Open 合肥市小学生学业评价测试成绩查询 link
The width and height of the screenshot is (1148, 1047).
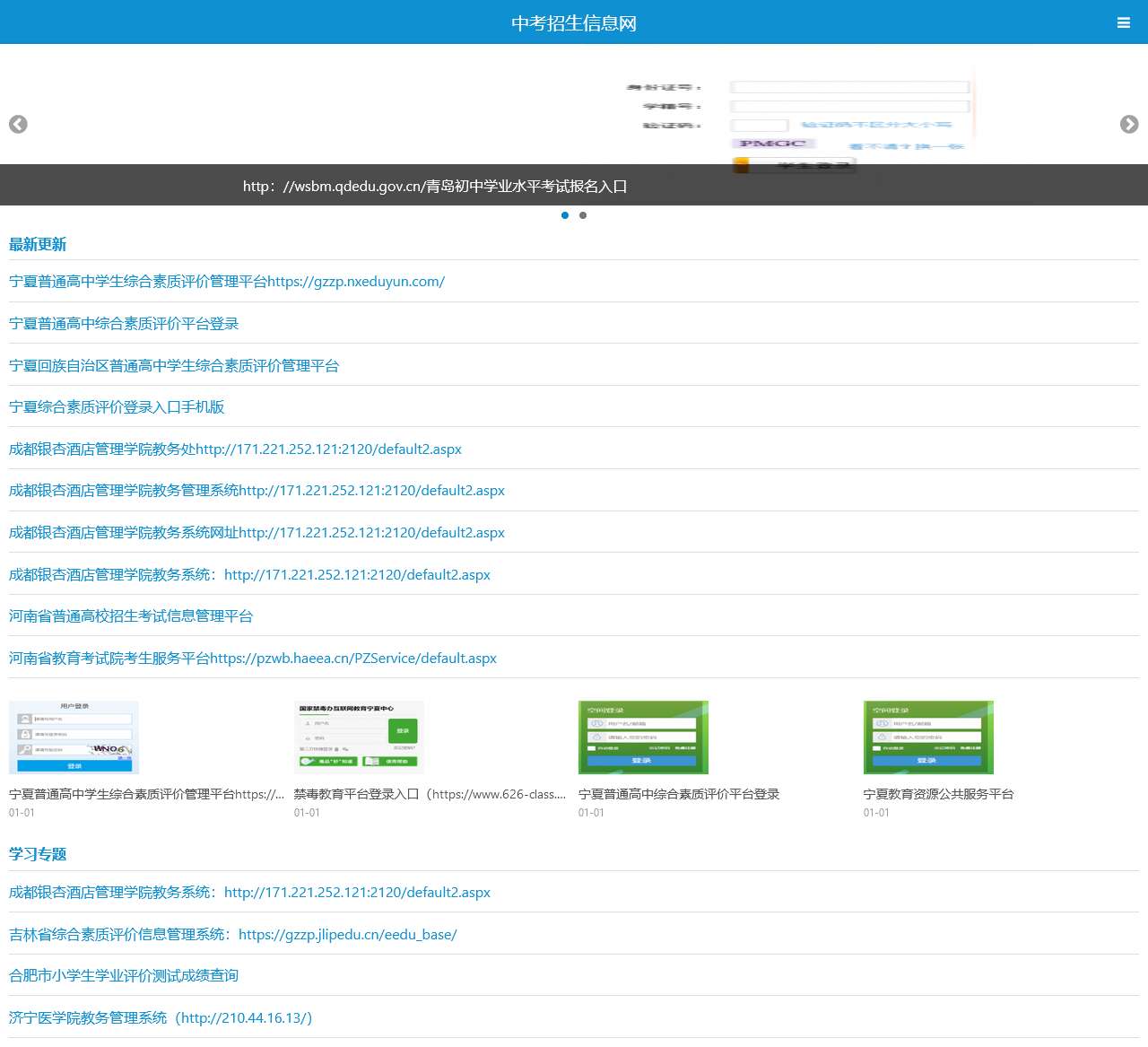[x=124, y=976]
